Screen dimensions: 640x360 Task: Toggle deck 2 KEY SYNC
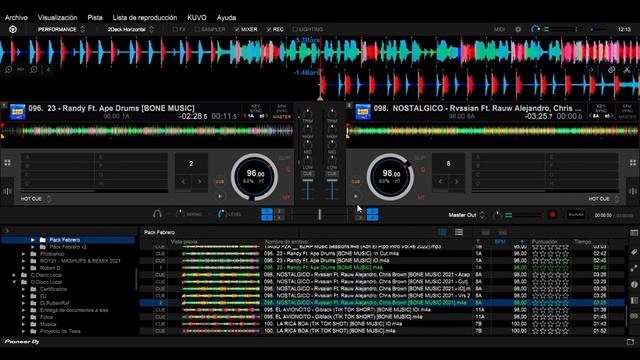click(601, 109)
